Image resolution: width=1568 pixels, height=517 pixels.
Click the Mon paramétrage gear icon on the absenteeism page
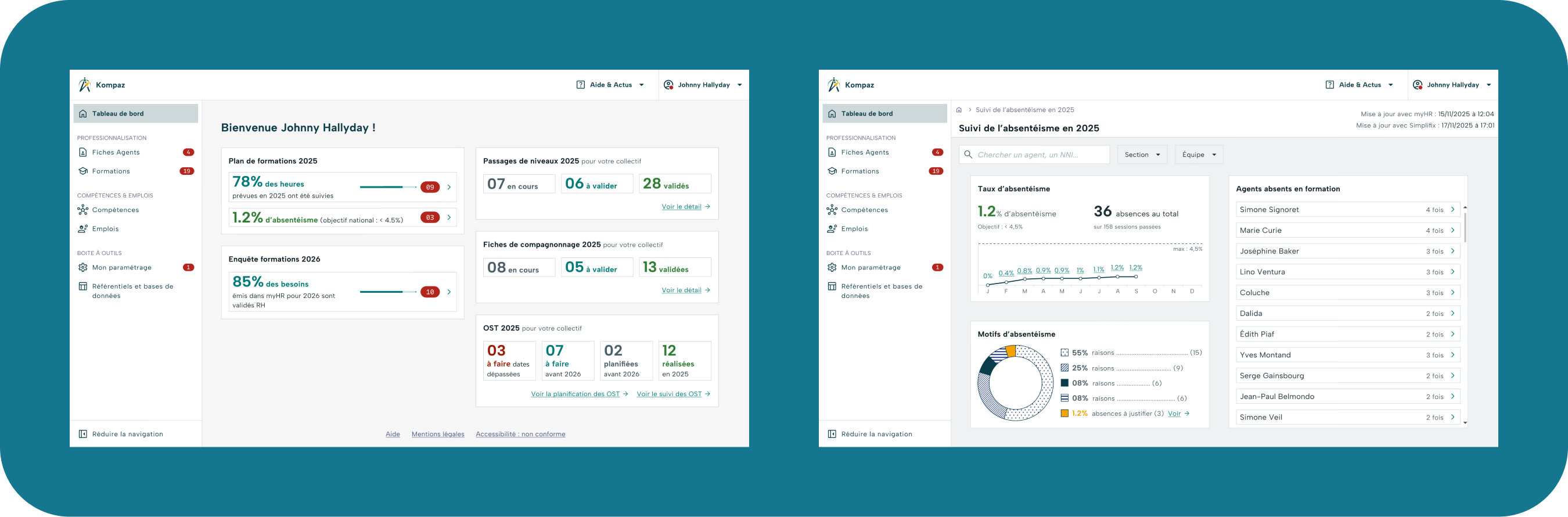click(832, 267)
